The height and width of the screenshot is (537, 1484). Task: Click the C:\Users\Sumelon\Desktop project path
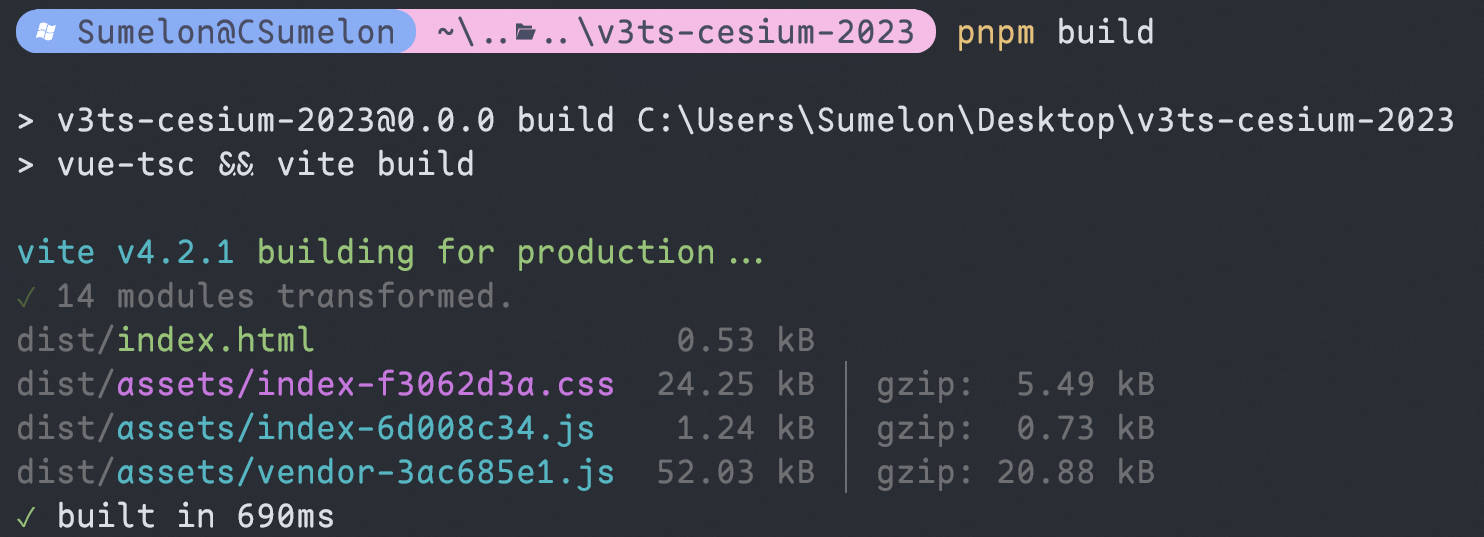875,120
